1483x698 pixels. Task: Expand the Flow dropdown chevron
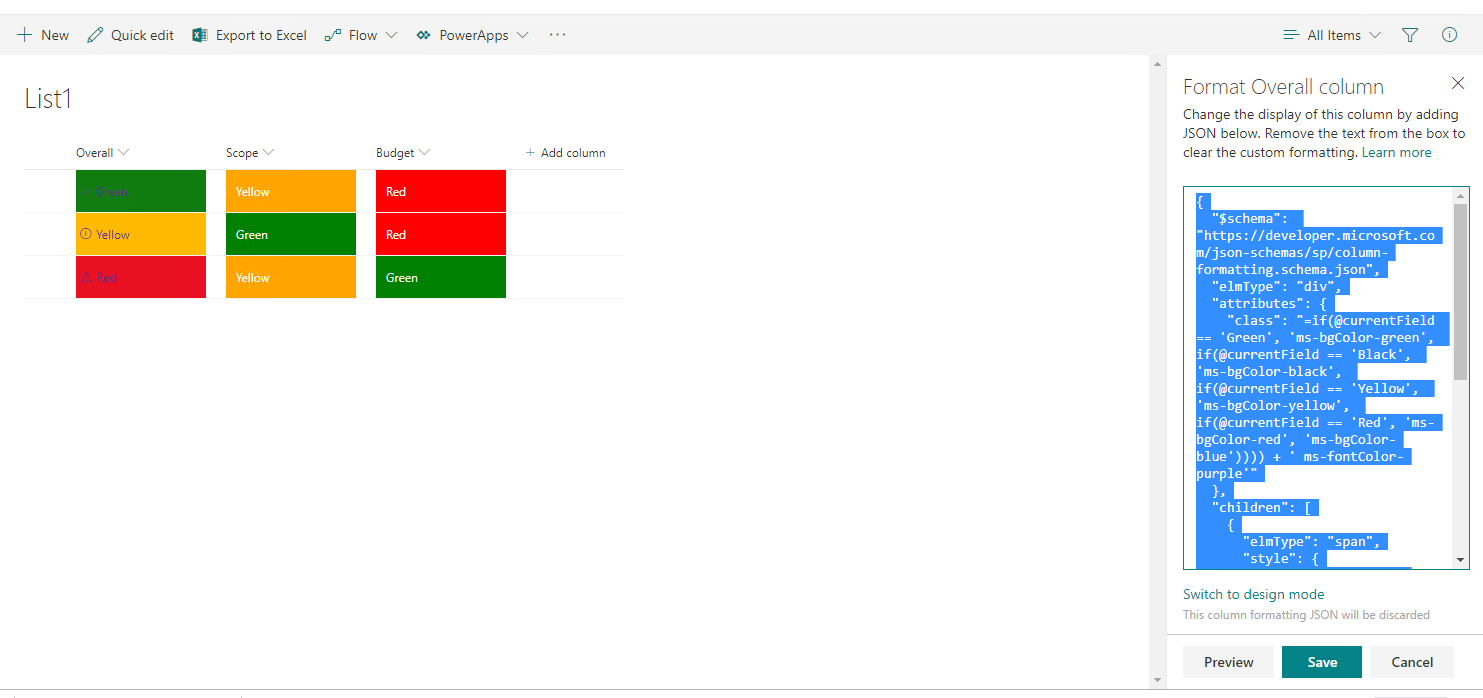391,35
